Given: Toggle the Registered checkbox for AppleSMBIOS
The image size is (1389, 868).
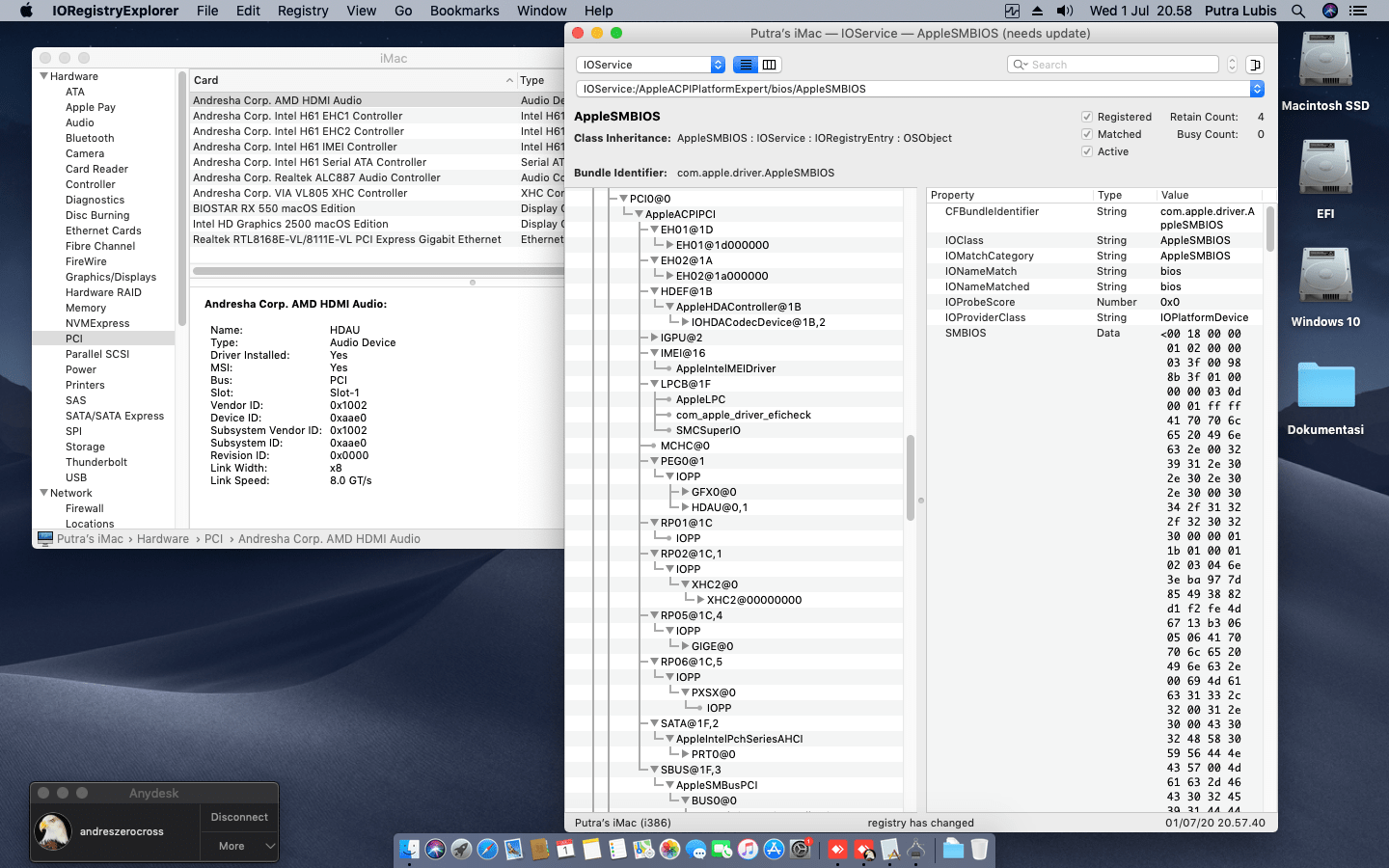Looking at the screenshot, I should pos(1086,116).
